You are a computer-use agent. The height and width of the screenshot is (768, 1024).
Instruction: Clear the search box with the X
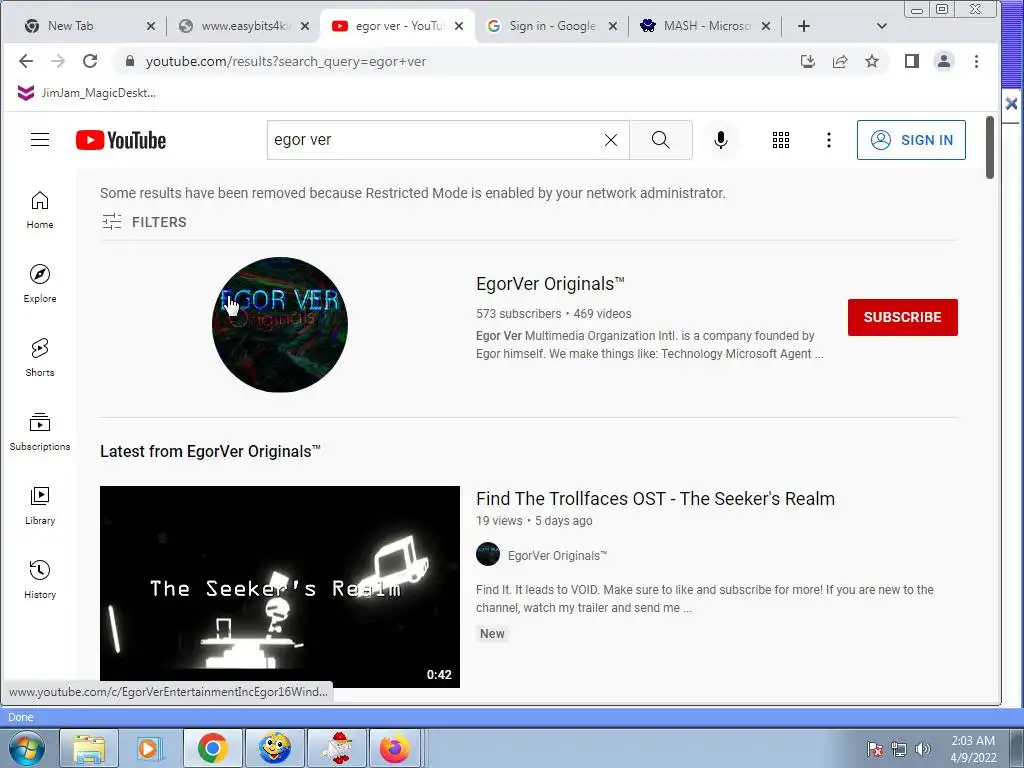tap(611, 140)
